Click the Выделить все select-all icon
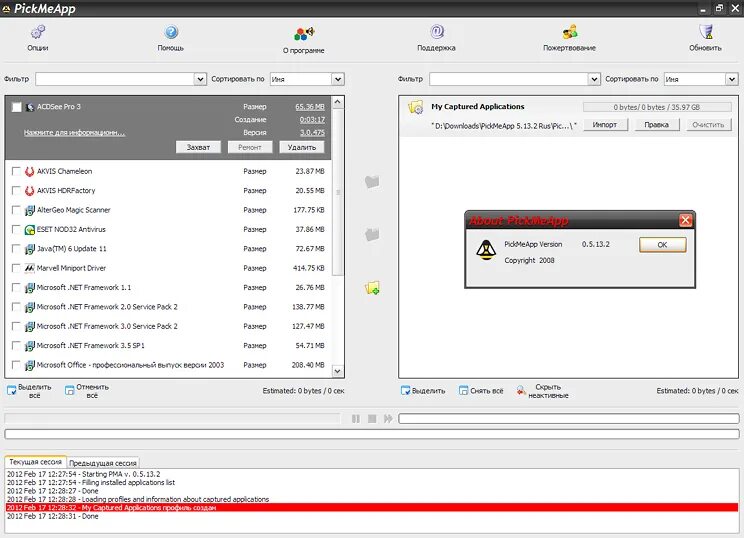This screenshot has height=538, width=744. pyautogui.click(x=11, y=391)
